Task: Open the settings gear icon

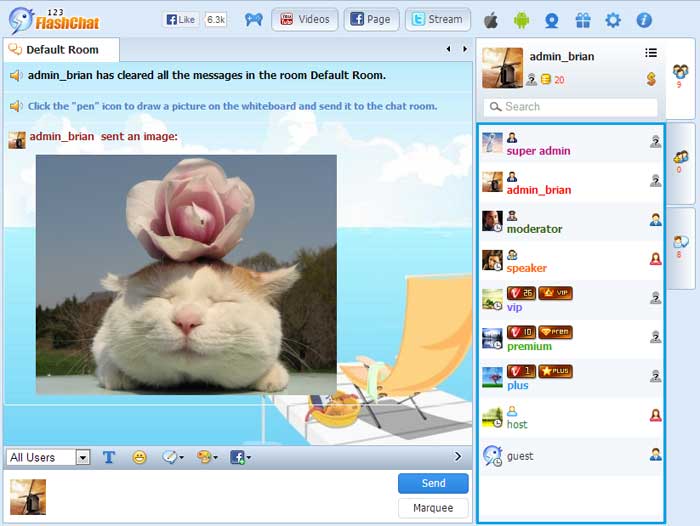Action: pos(613,20)
